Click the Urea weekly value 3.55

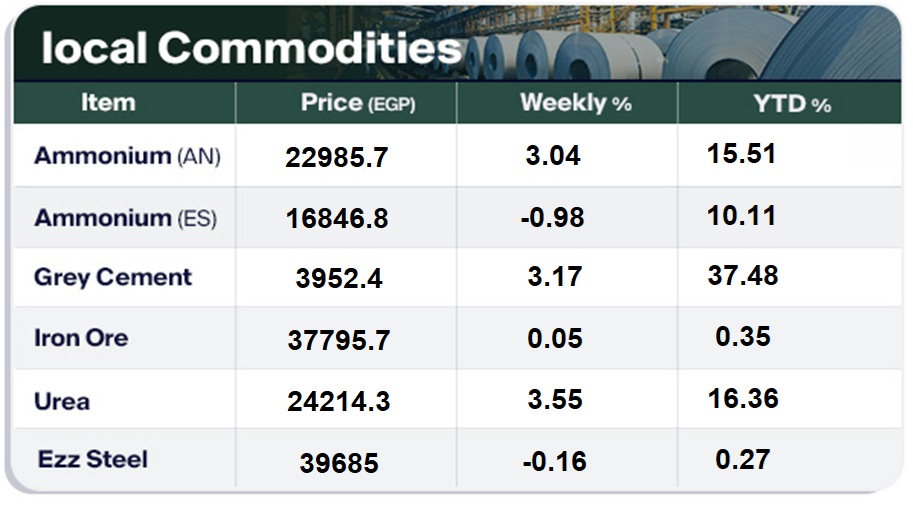[555, 401]
